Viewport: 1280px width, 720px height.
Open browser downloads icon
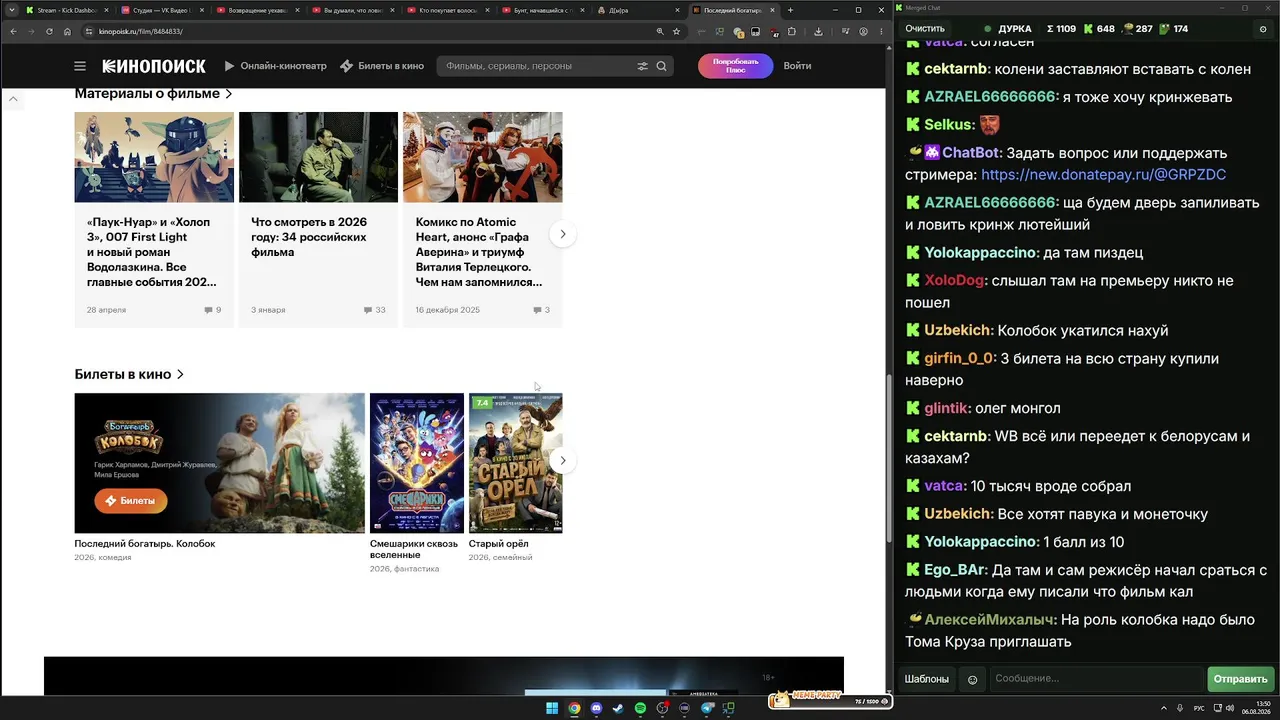click(x=818, y=31)
